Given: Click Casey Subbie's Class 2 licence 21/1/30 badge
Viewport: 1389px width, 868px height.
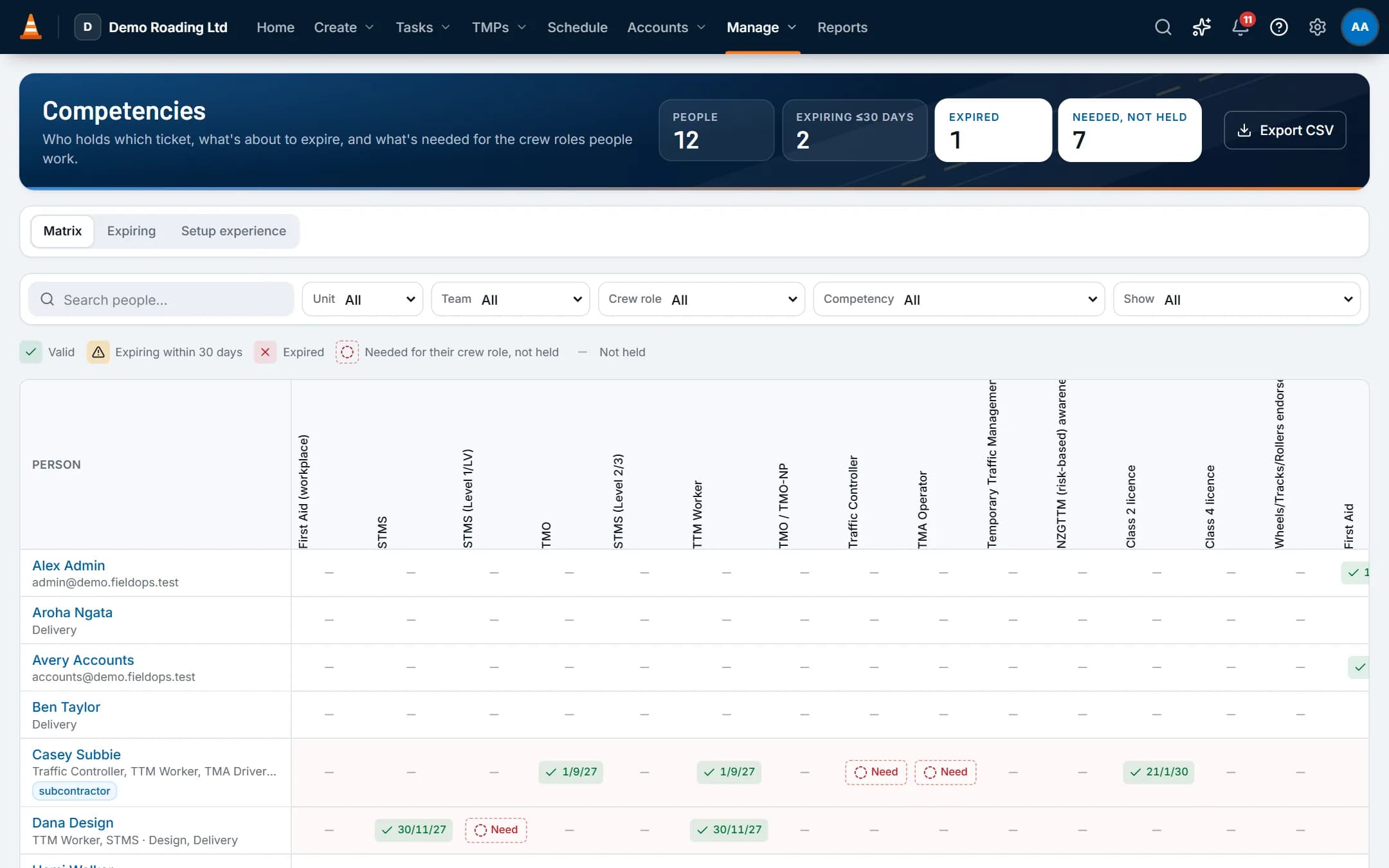Looking at the screenshot, I should [x=1158, y=772].
